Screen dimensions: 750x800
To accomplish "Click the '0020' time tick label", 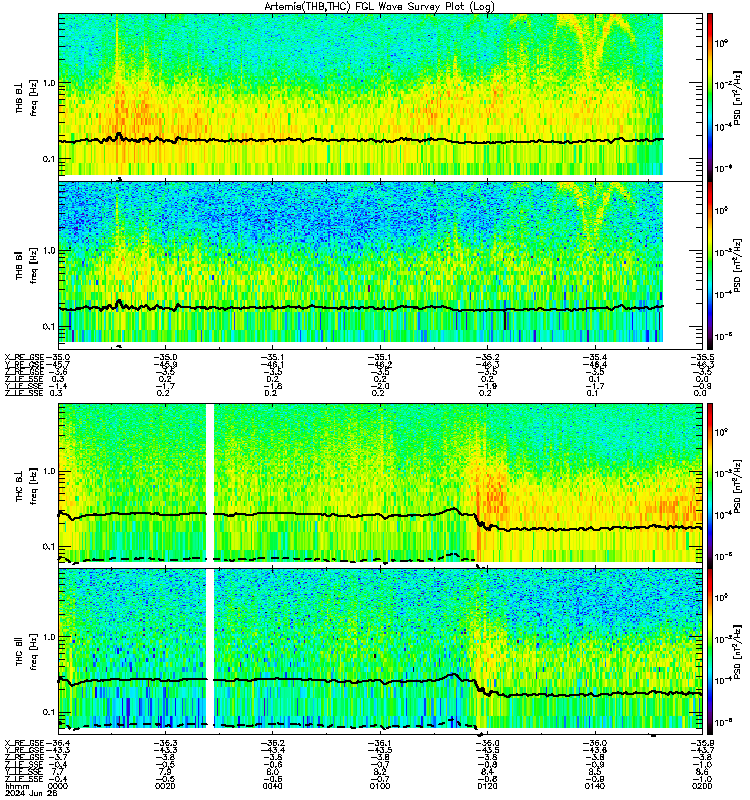I will coord(165,786).
